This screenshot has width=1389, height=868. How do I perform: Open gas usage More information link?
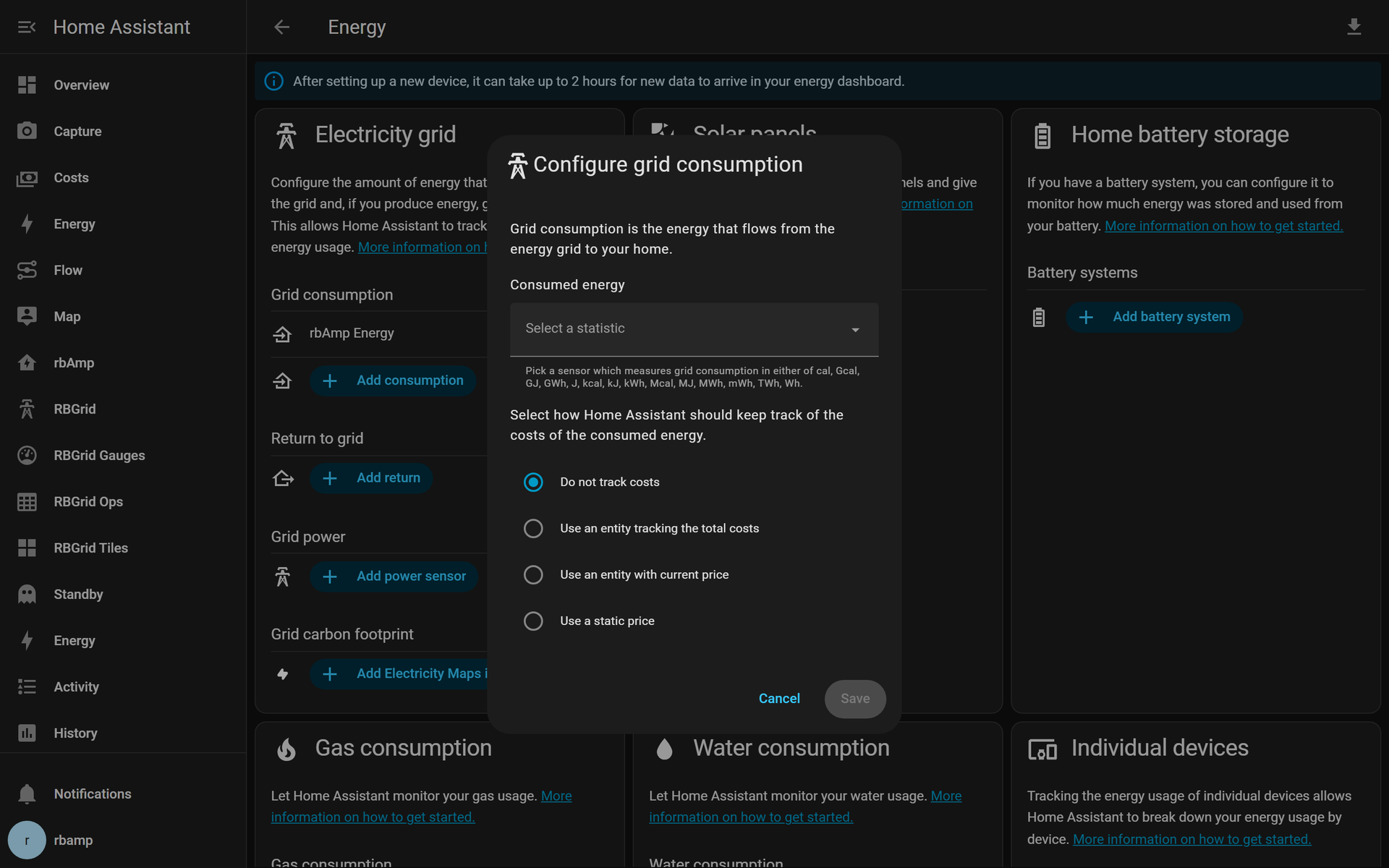[421, 807]
